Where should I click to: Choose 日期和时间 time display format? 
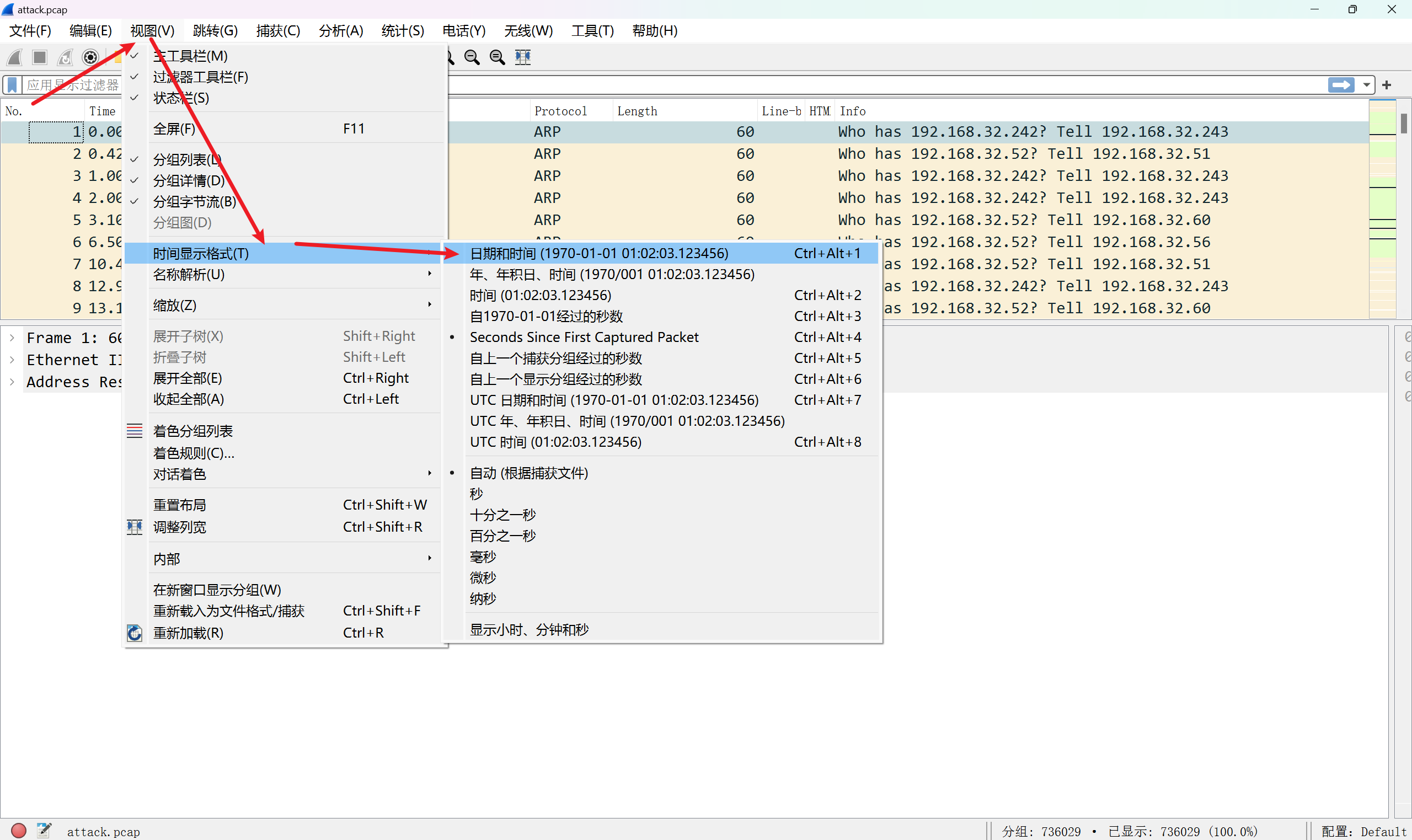[599, 253]
